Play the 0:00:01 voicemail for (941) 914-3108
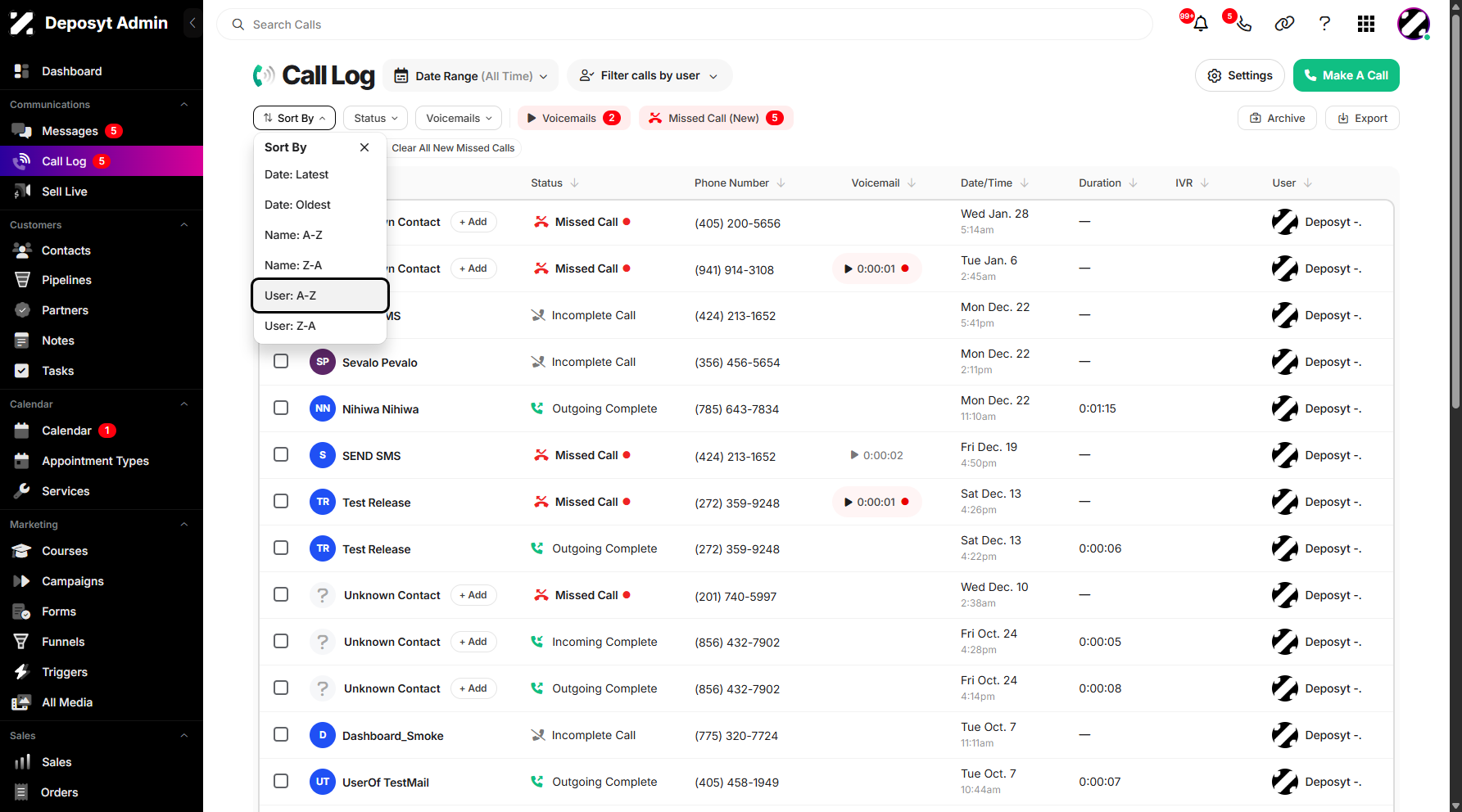Screen dimensions: 1462x812 click(877, 268)
